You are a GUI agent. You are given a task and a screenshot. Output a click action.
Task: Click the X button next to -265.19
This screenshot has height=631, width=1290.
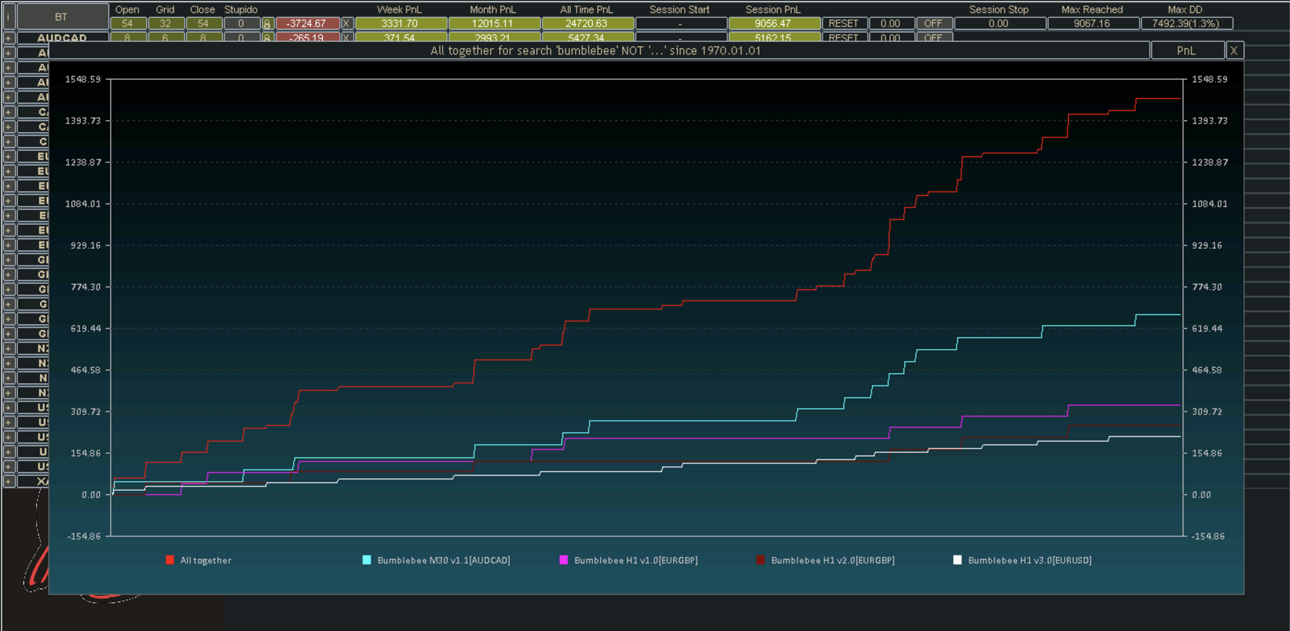[346, 38]
